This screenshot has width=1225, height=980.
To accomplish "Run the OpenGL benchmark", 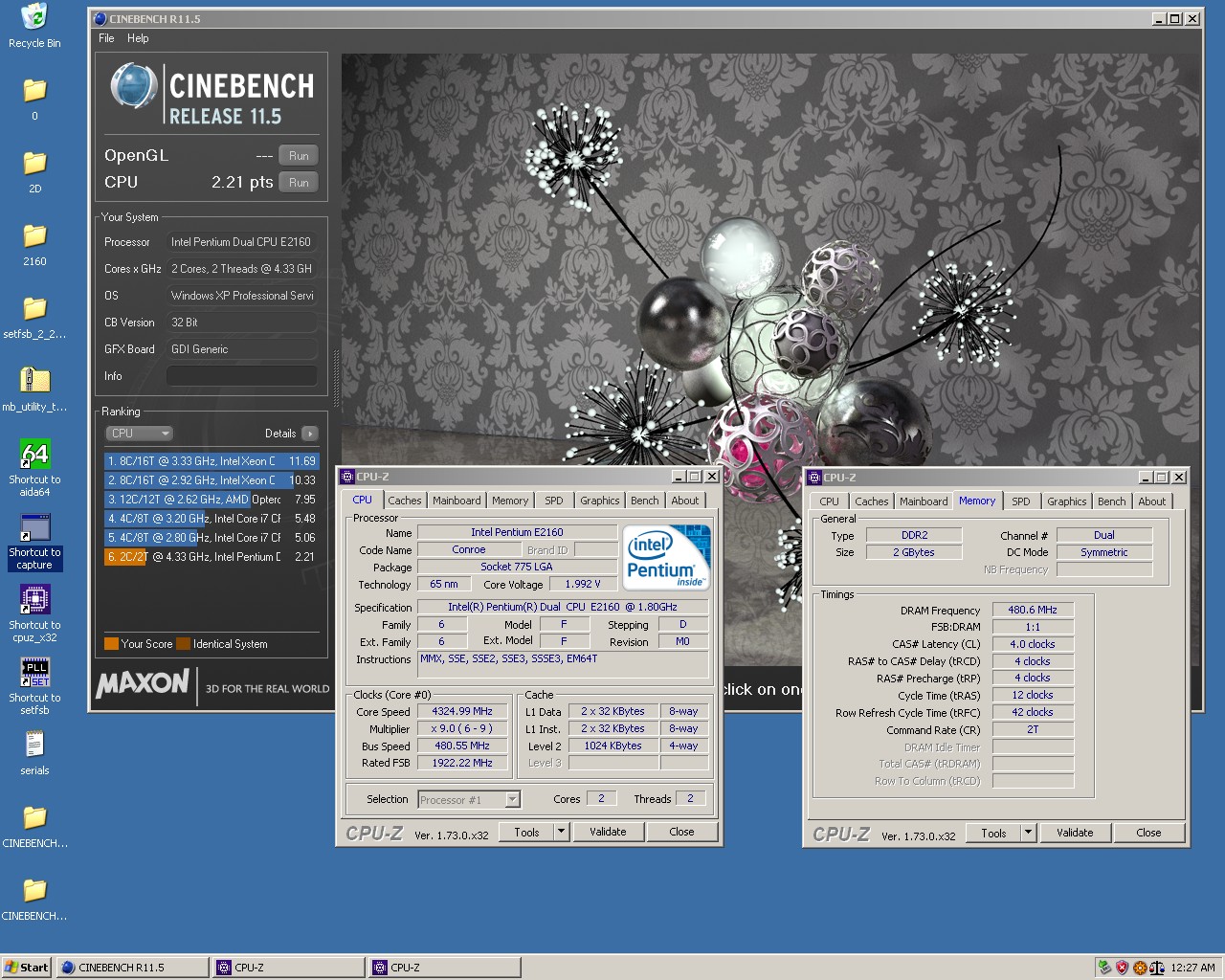I will 299,156.
